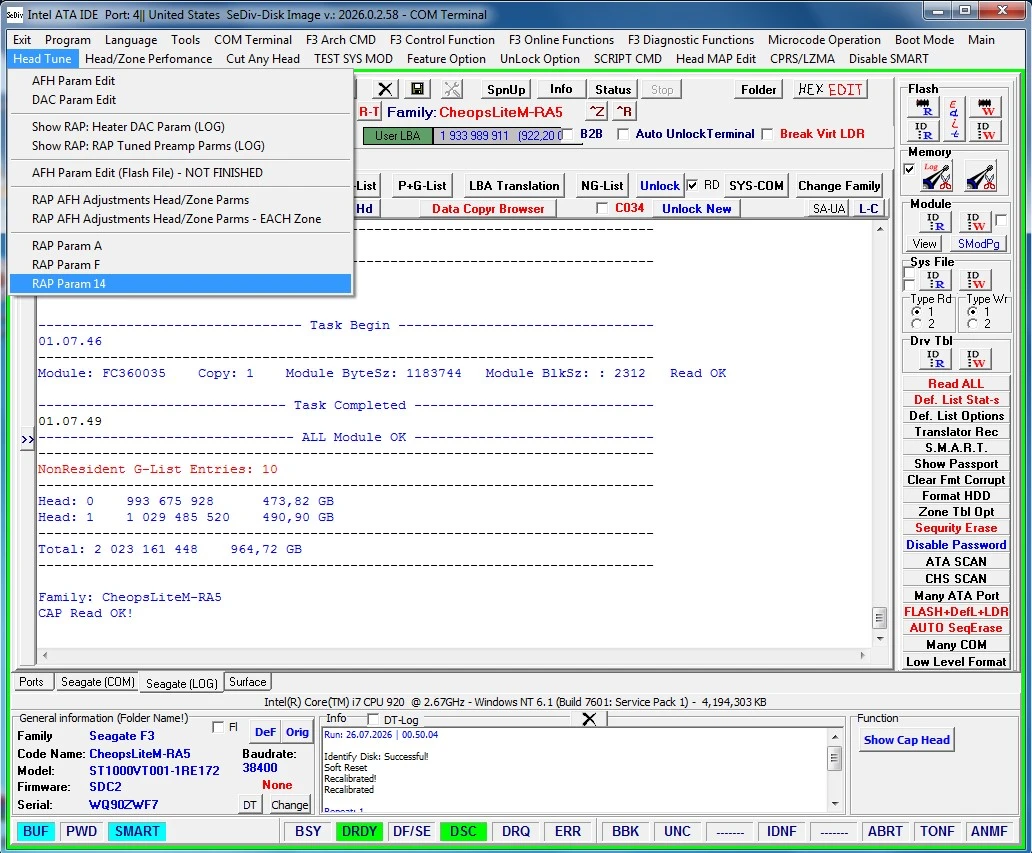The image size is (1032, 853).
Task: Click the red R-T button
Action: click(x=369, y=112)
